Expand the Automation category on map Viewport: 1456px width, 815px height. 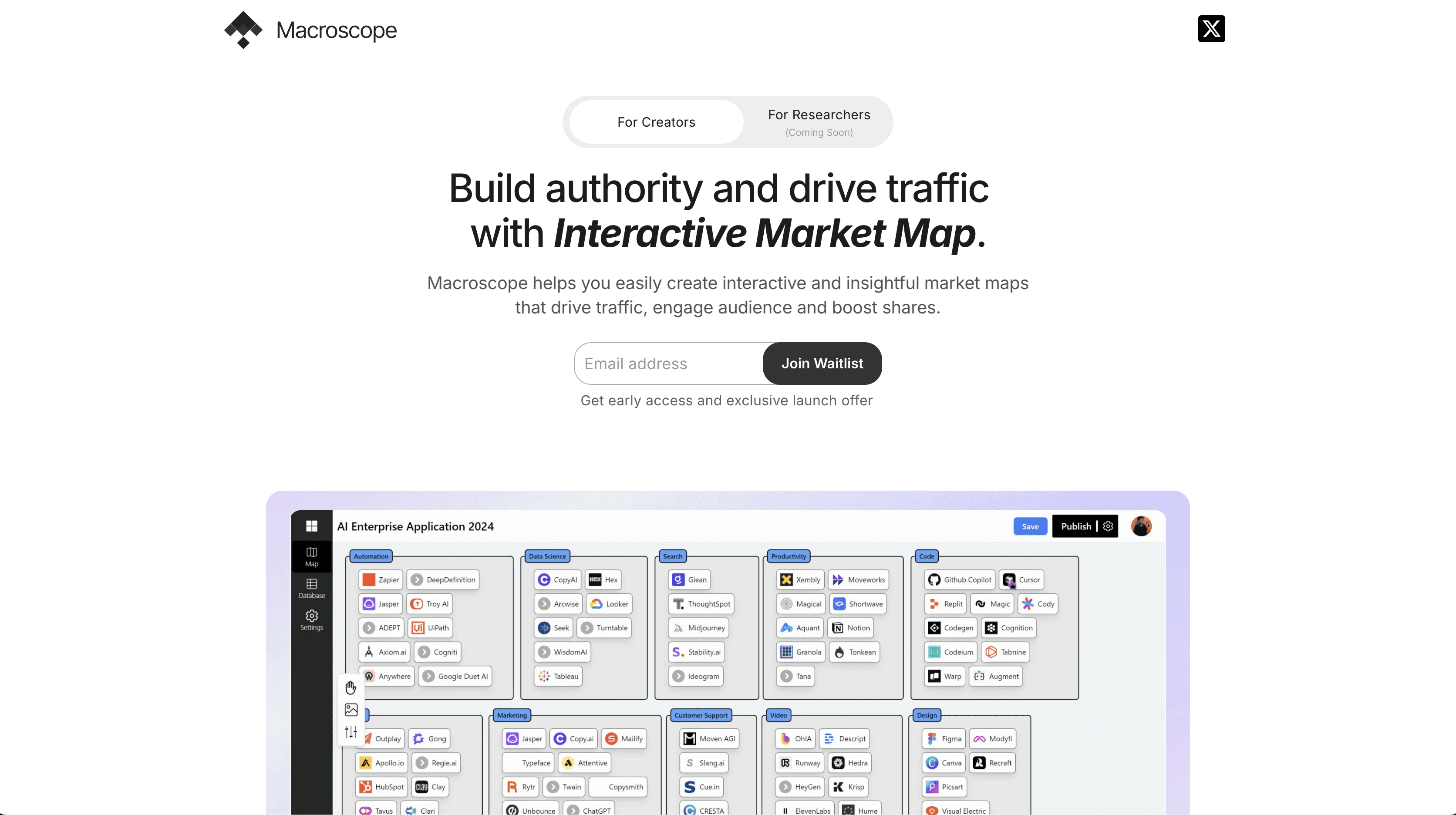pyautogui.click(x=370, y=556)
